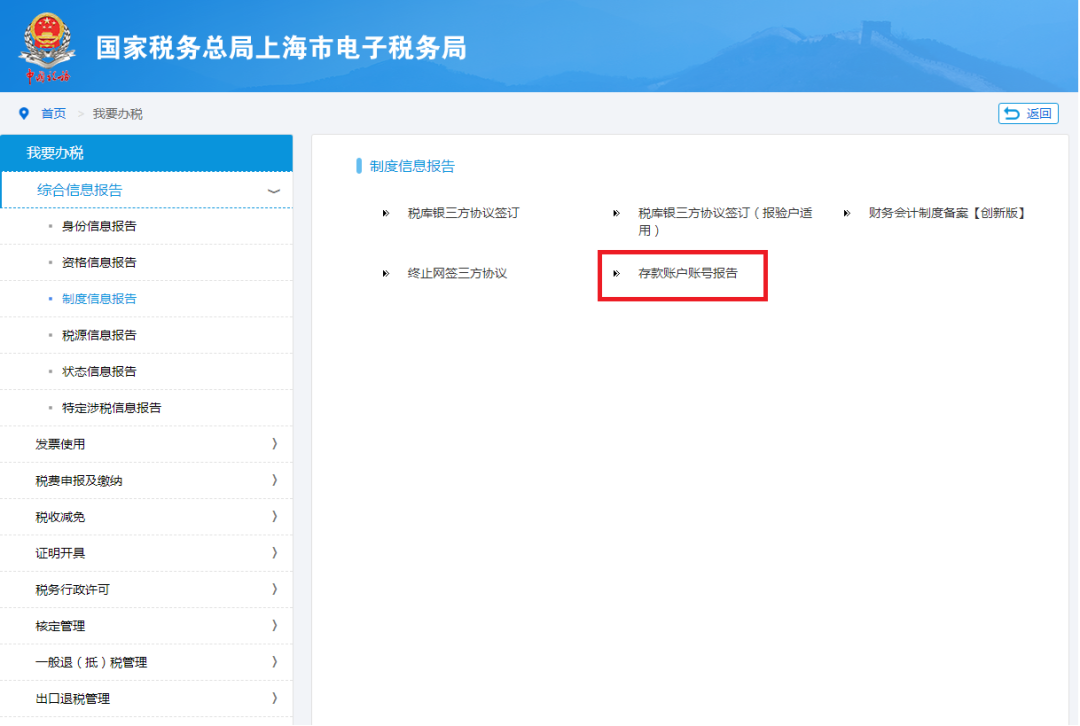Click the arrow icon beside 财务会计制度备案

(846, 213)
